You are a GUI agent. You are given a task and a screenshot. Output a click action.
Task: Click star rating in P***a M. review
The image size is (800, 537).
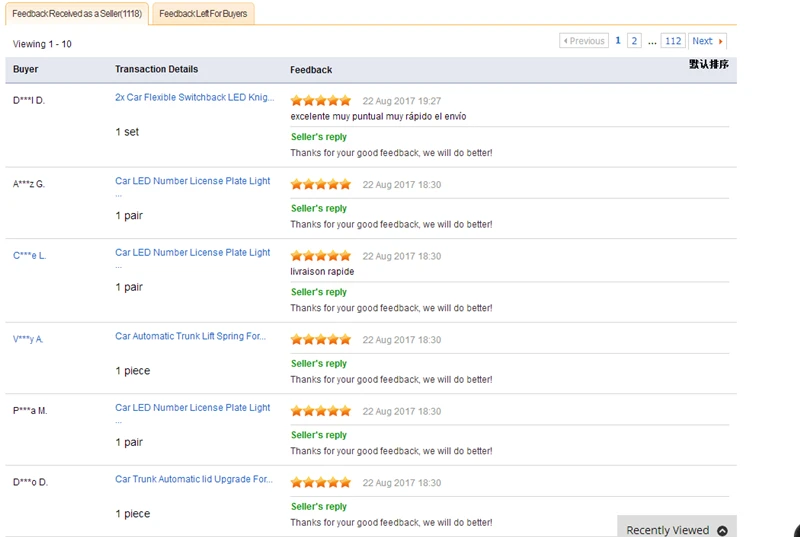(x=321, y=411)
